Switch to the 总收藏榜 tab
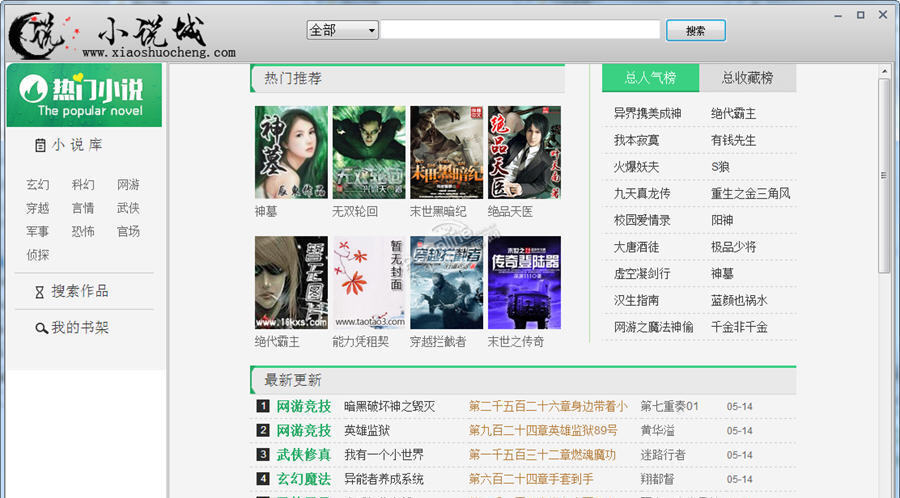The image size is (900, 498). click(x=747, y=78)
